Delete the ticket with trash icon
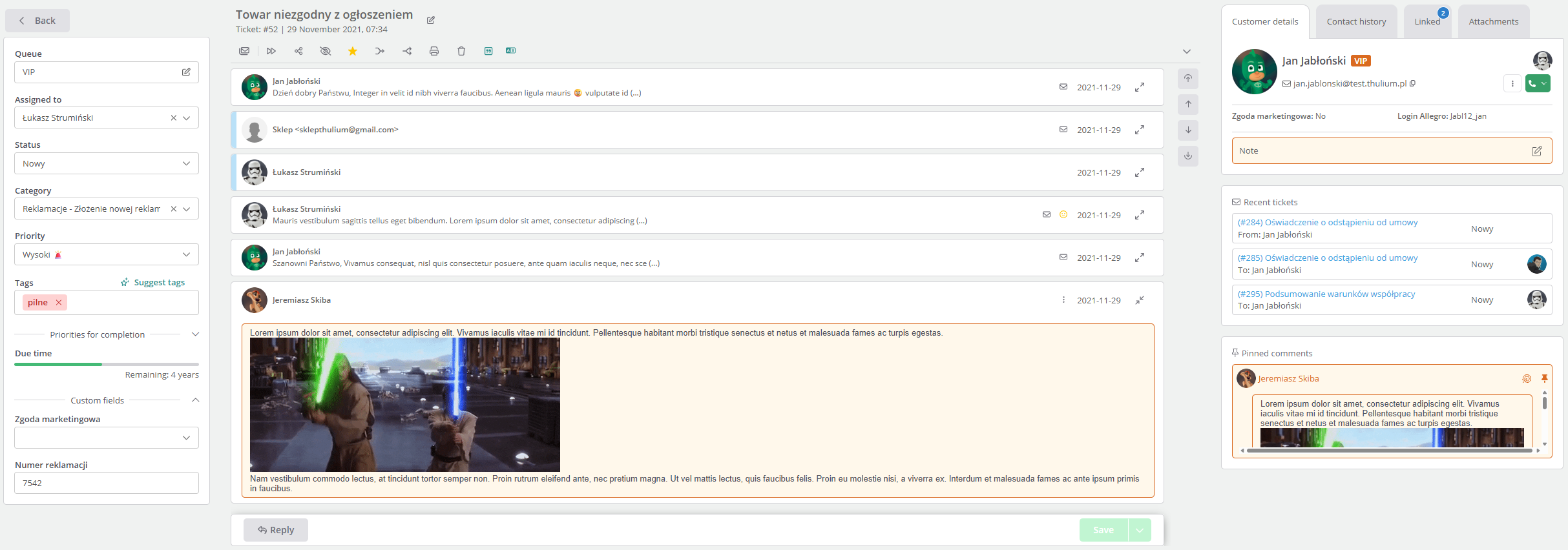This screenshot has height=550, width=1568. click(461, 51)
